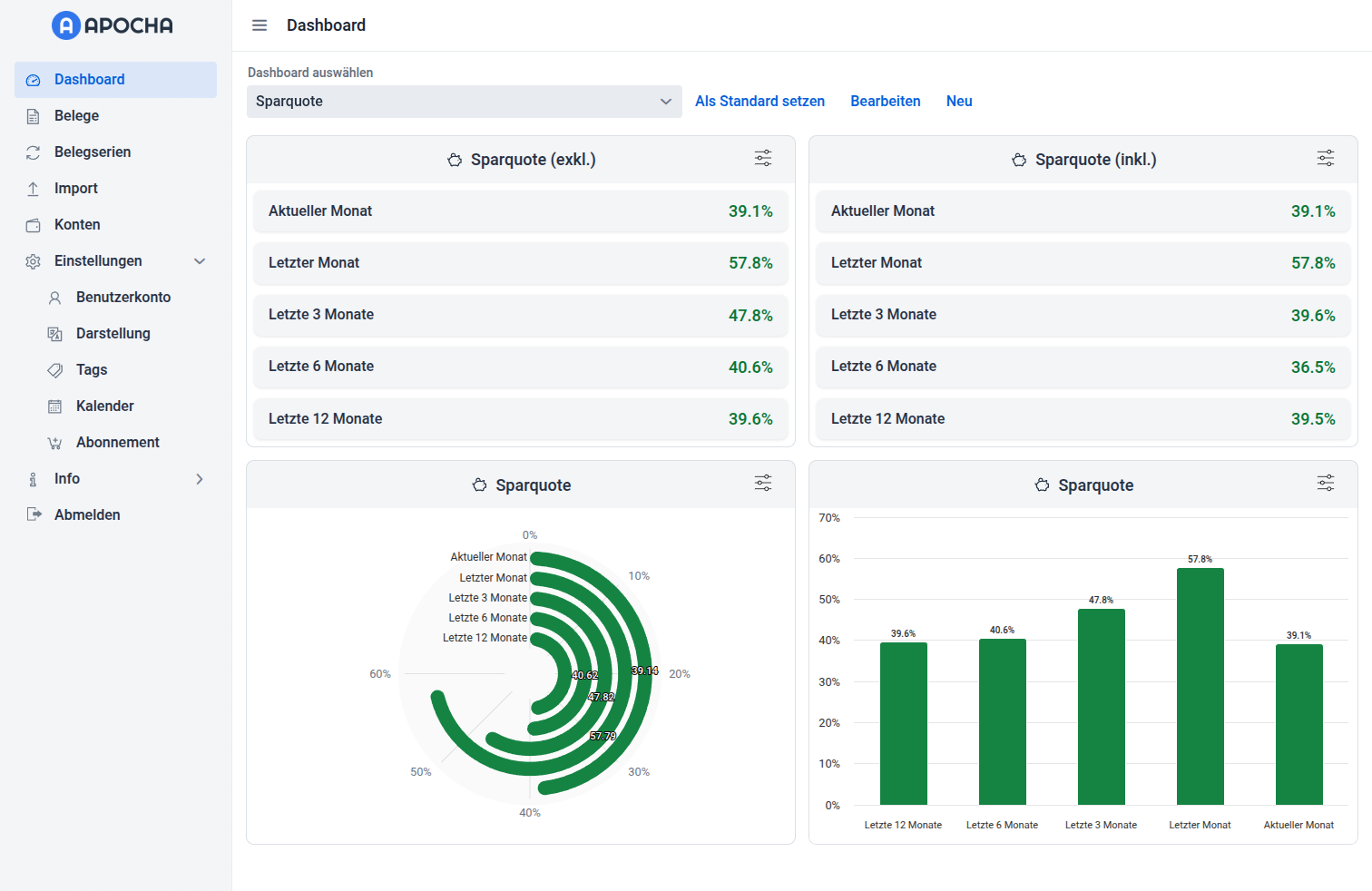Open the Bearbeiten dashboard option

[886, 101]
